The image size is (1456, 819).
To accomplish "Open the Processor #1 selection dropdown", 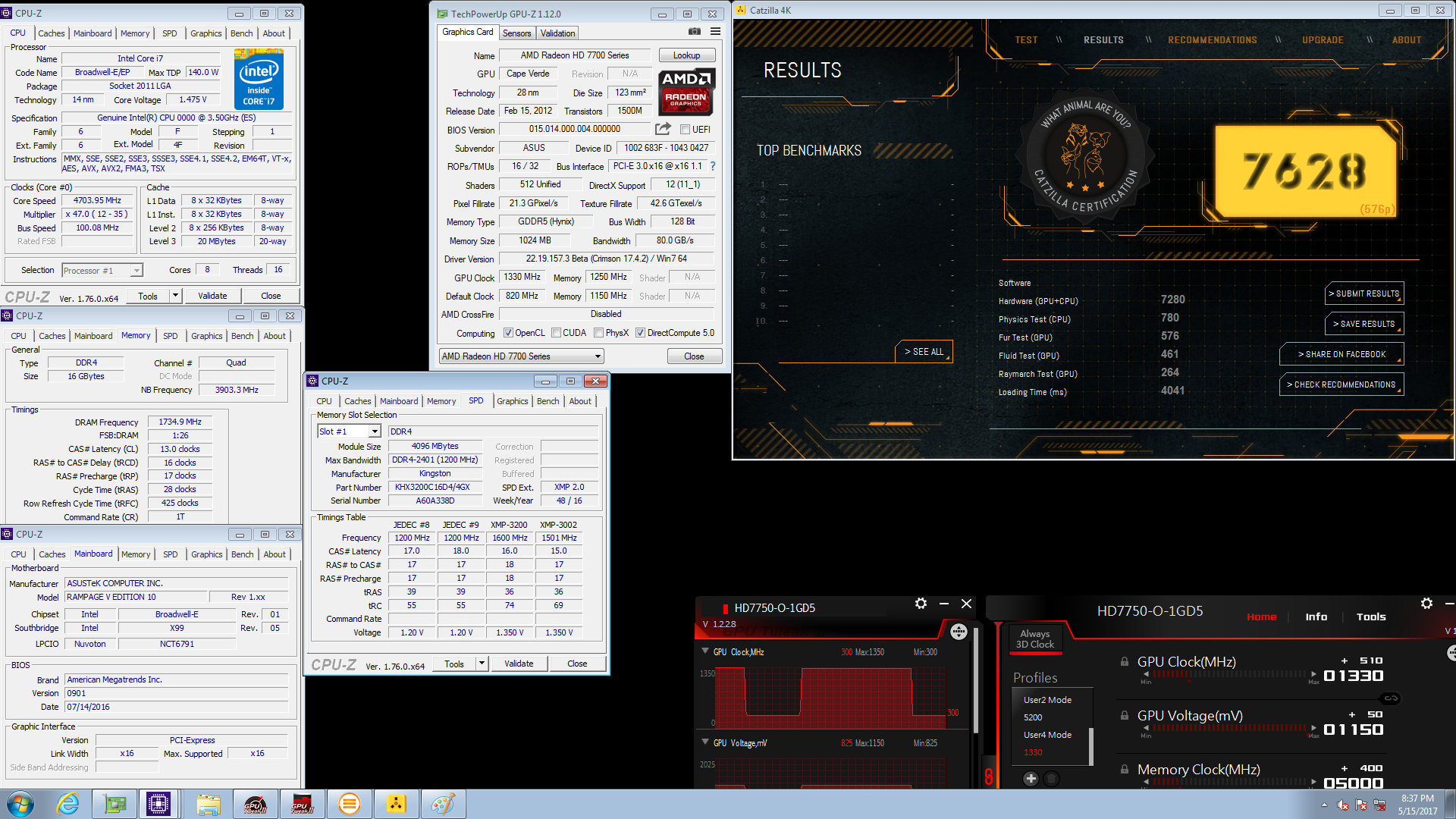I will [136, 271].
